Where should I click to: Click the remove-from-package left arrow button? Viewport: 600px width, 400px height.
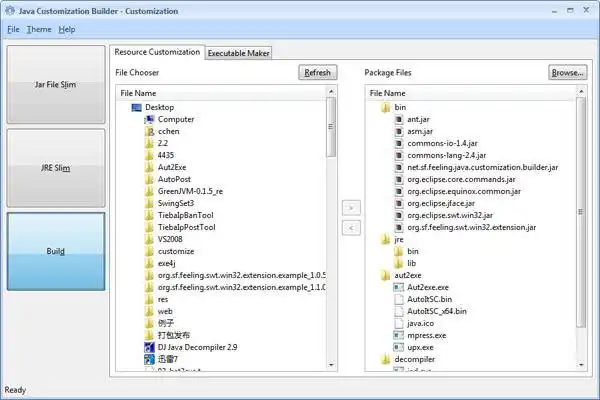click(351, 228)
